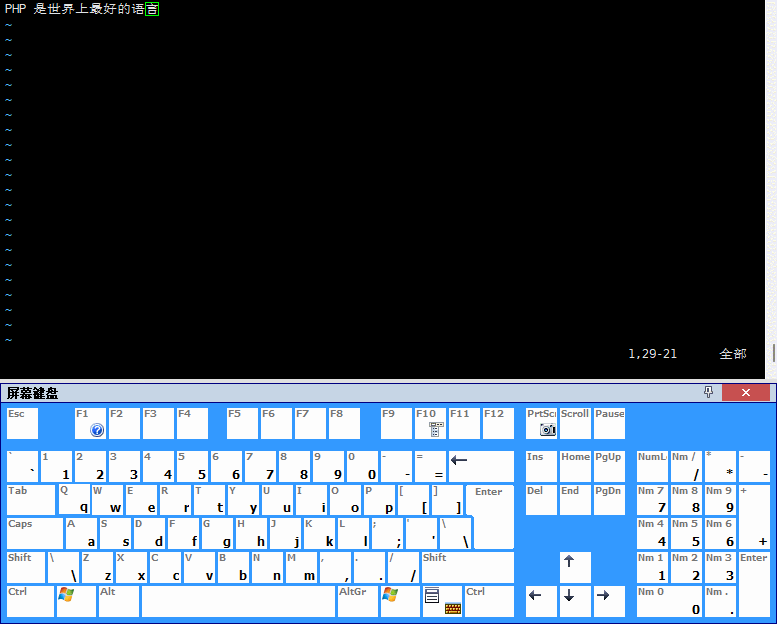Screen dimensions: 777x624
Task: Pin the on-screen keyboard window
Action: tap(708, 393)
